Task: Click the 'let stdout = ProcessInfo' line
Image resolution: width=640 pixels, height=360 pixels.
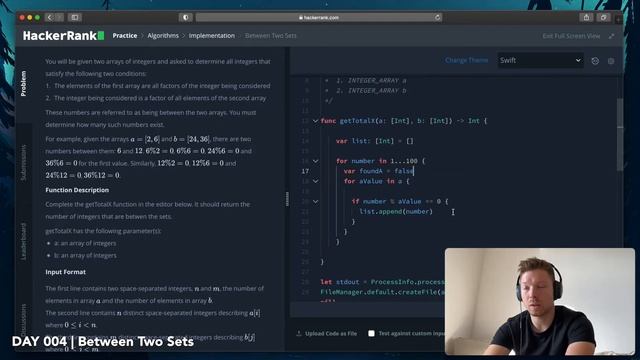Action: coord(382,282)
